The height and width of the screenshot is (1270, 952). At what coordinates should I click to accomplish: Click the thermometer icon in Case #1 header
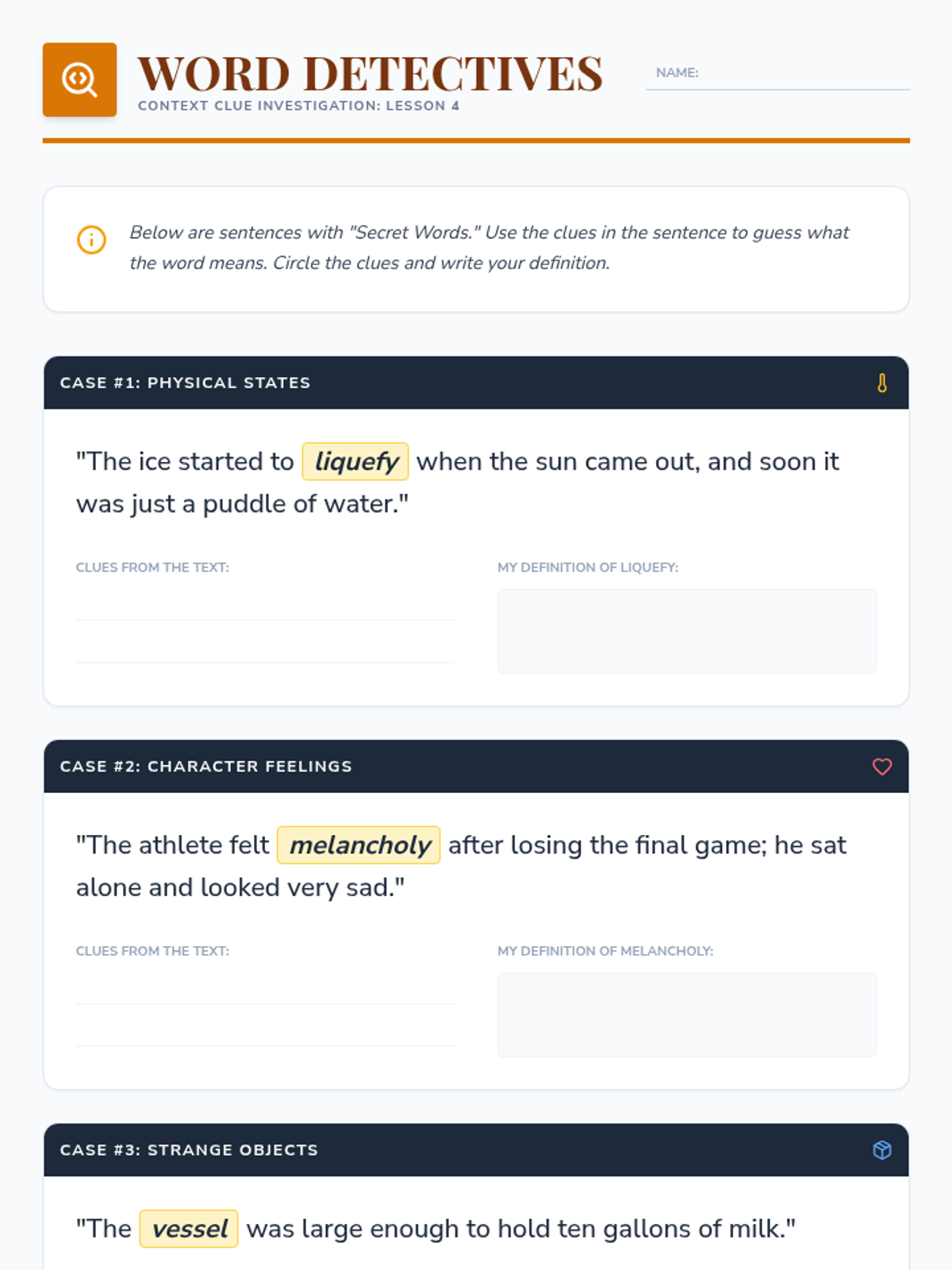[881, 383]
